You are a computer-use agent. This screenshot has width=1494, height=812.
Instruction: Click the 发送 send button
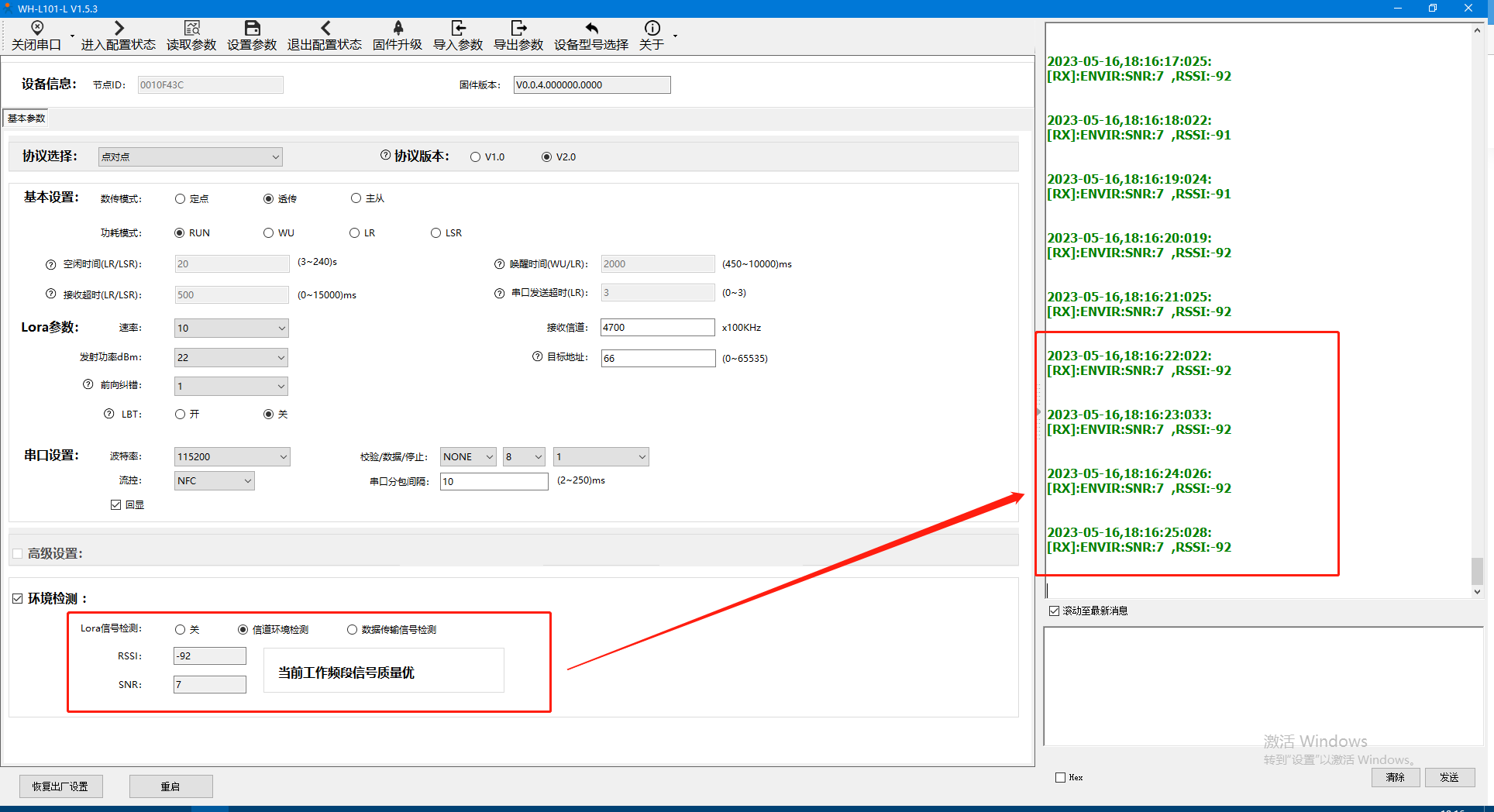tap(1449, 777)
